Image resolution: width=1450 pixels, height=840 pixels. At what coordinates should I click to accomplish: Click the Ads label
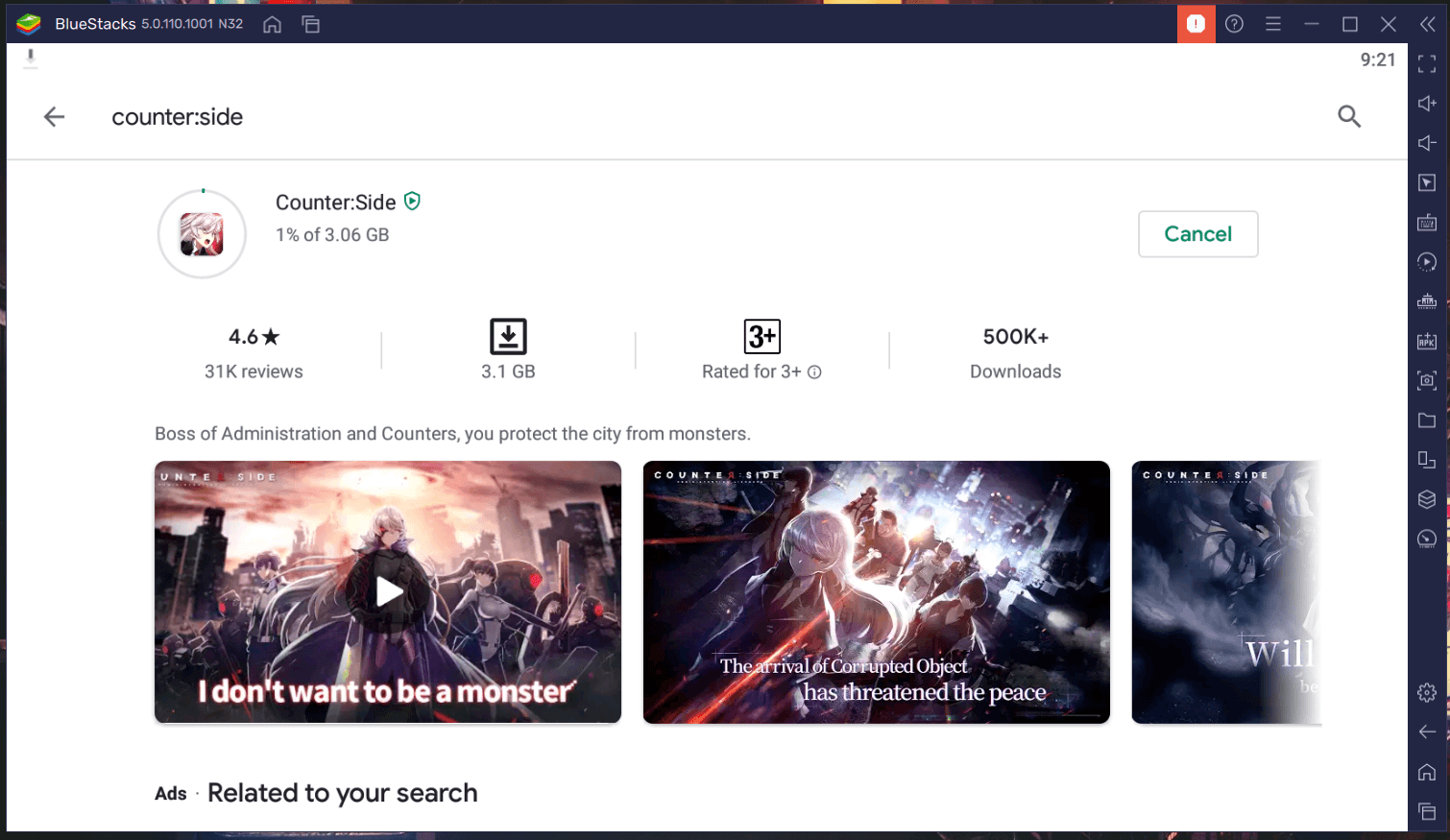pos(171,794)
